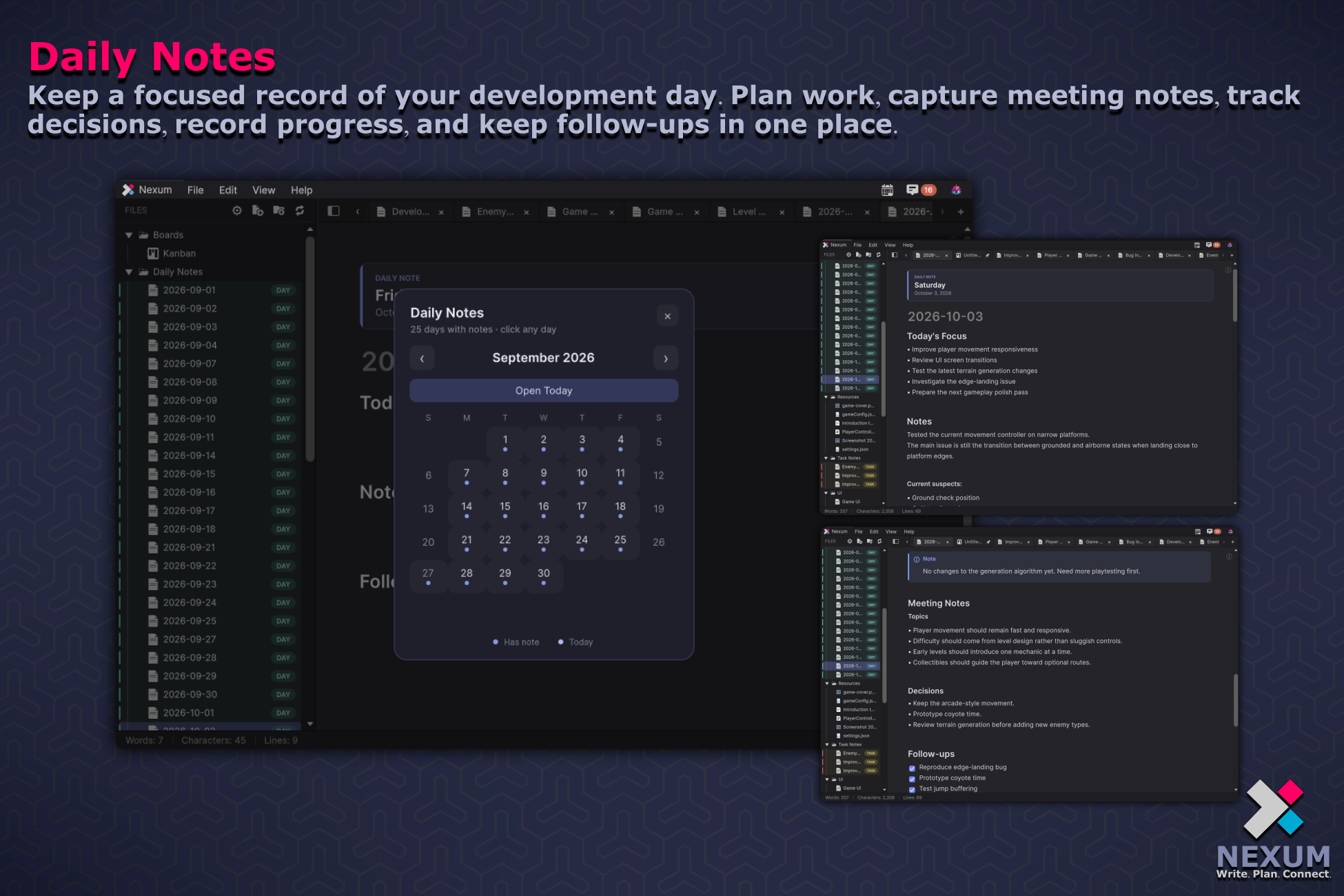Open comments icon with 16 badge
1344x896 pixels.
[x=921, y=190]
